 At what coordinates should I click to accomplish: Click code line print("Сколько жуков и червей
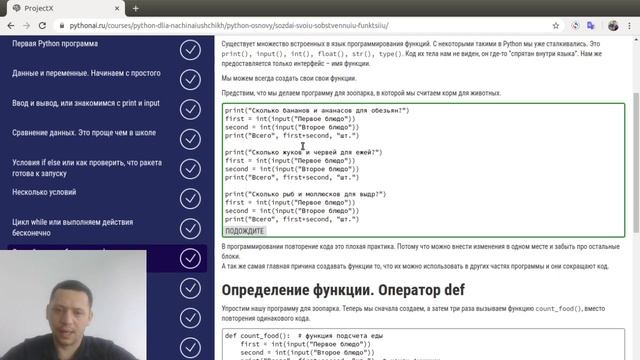pos(303,152)
